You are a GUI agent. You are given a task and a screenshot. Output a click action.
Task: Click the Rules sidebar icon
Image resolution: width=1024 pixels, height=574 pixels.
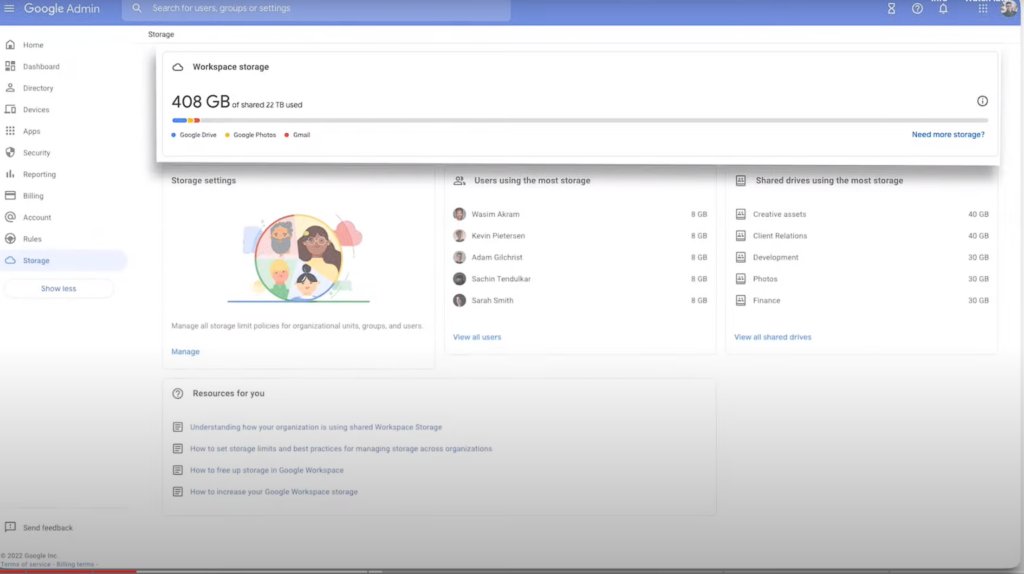pyautogui.click(x=10, y=239)
